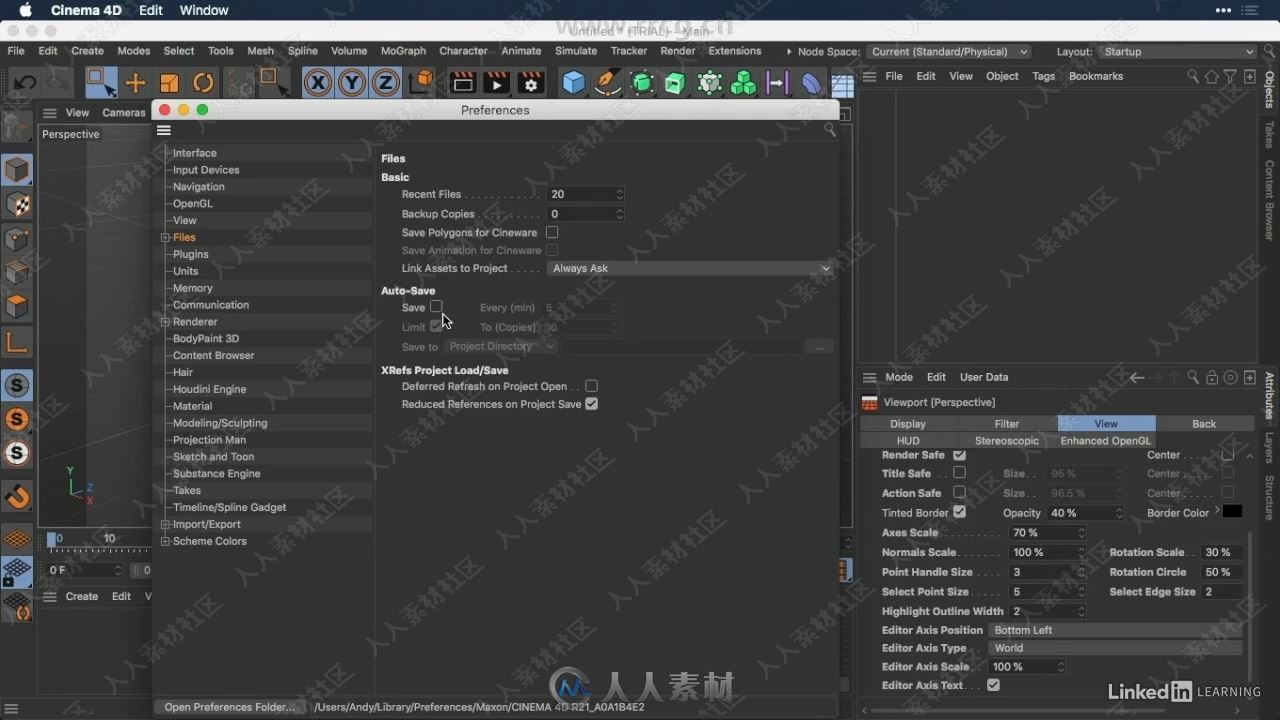Click the lock icon in Attributes manager
The image size is (1280, 720).
tap(1212, 377)
